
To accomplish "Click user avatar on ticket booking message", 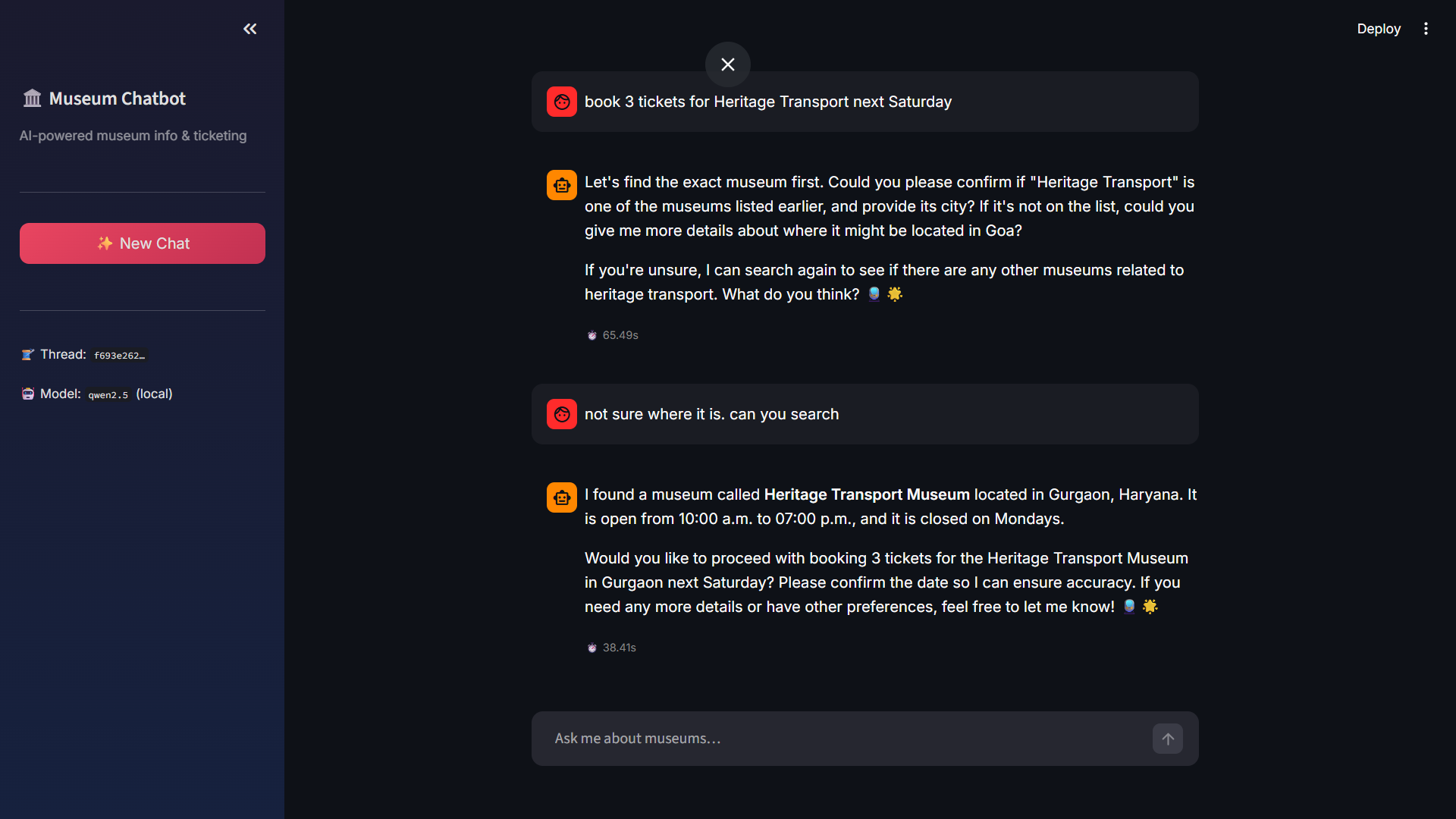I will 562,102.
